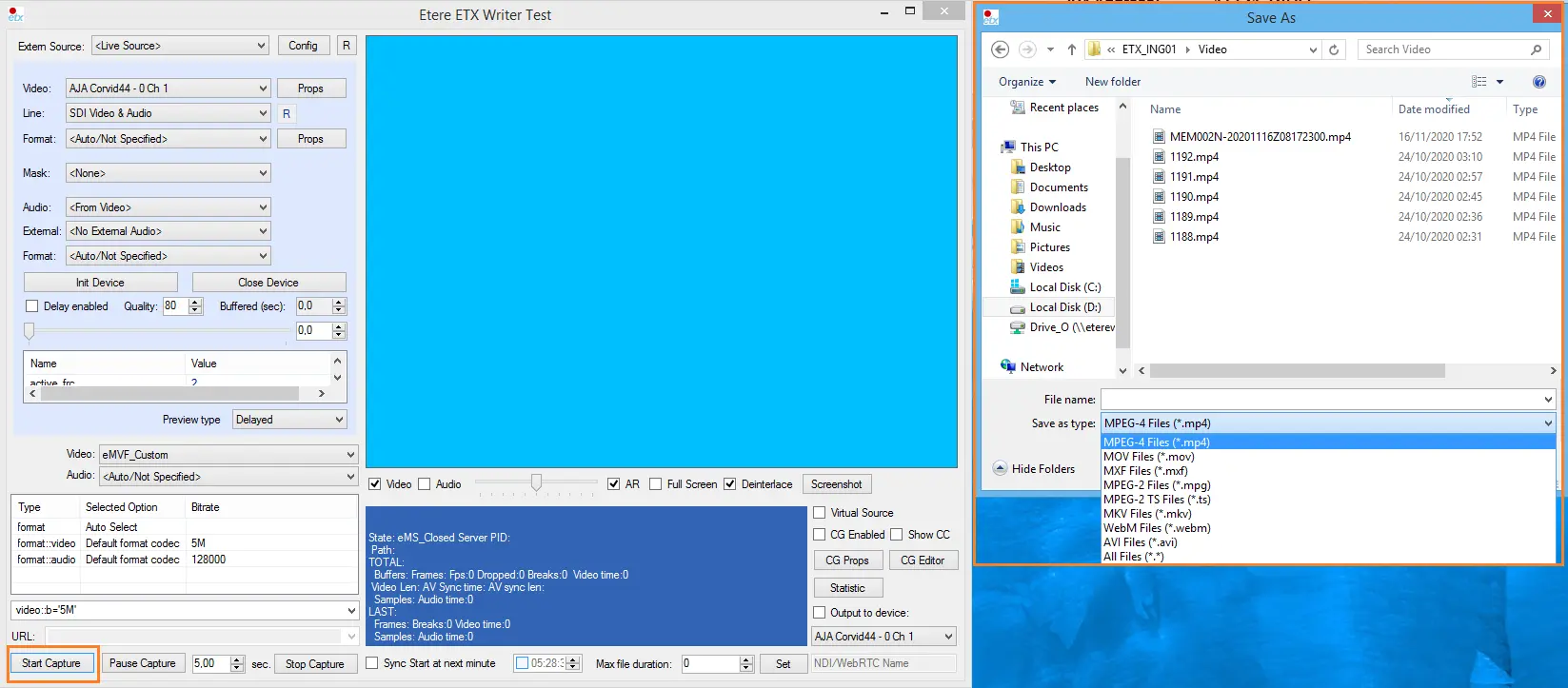
Task: Select MXF Files (*.mxf) option
Action: coord(1145,471)
